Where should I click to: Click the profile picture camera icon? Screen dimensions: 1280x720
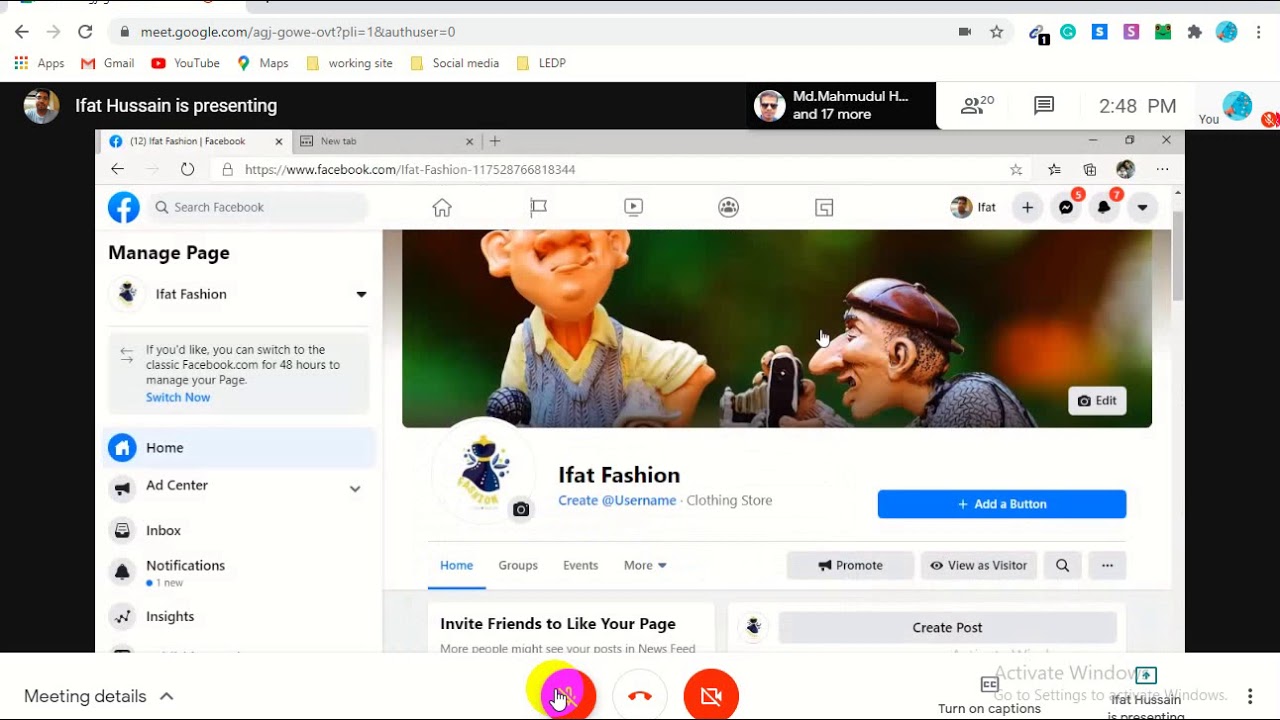(x=521, y=509)
